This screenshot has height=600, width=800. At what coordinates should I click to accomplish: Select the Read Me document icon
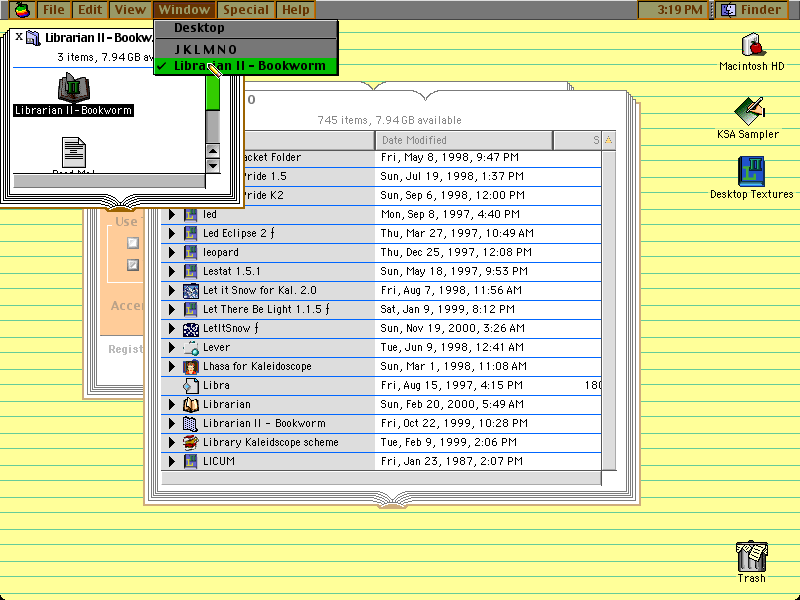coord(73,153)
